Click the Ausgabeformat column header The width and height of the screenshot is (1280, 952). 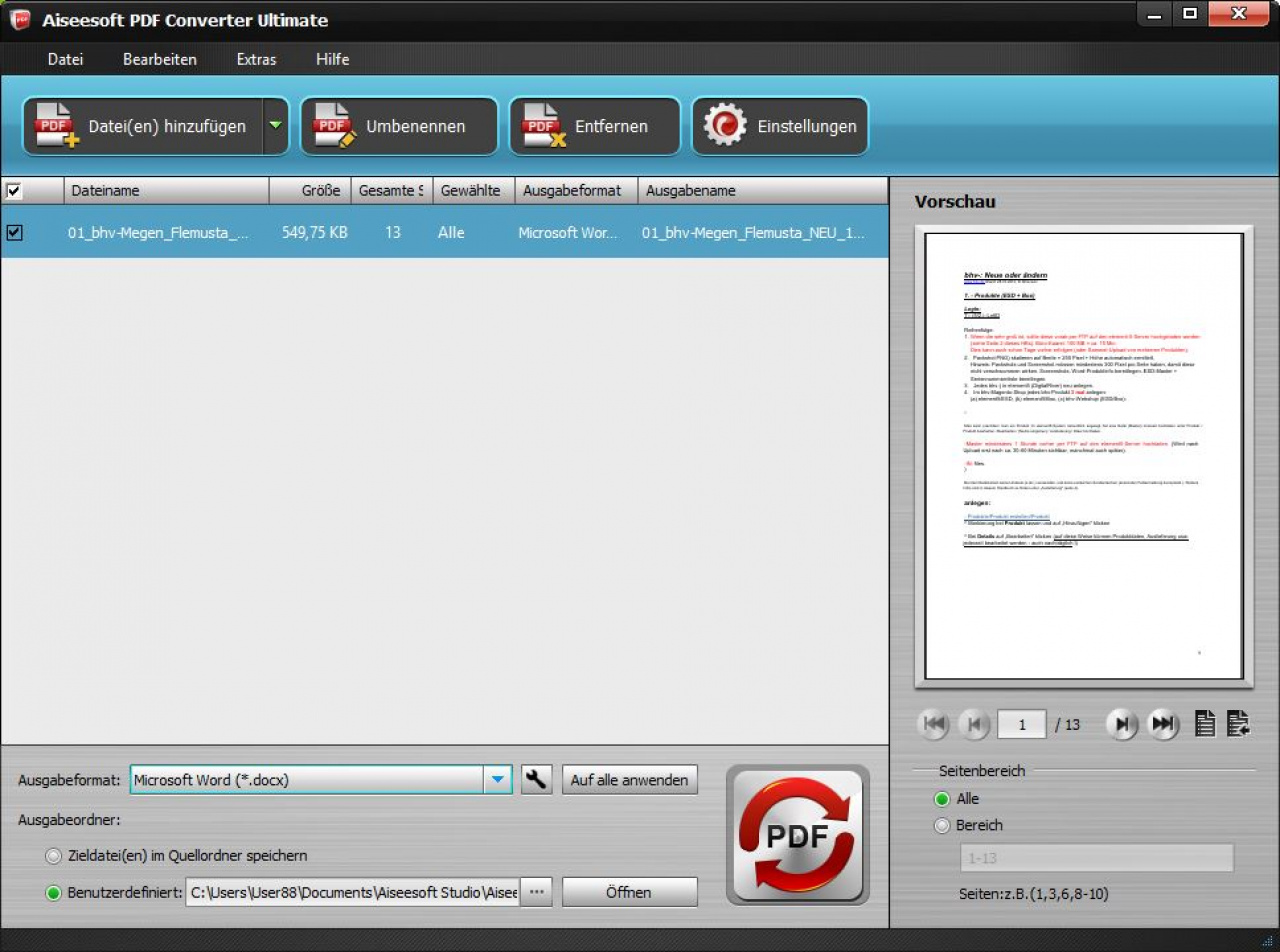[576, 190]
